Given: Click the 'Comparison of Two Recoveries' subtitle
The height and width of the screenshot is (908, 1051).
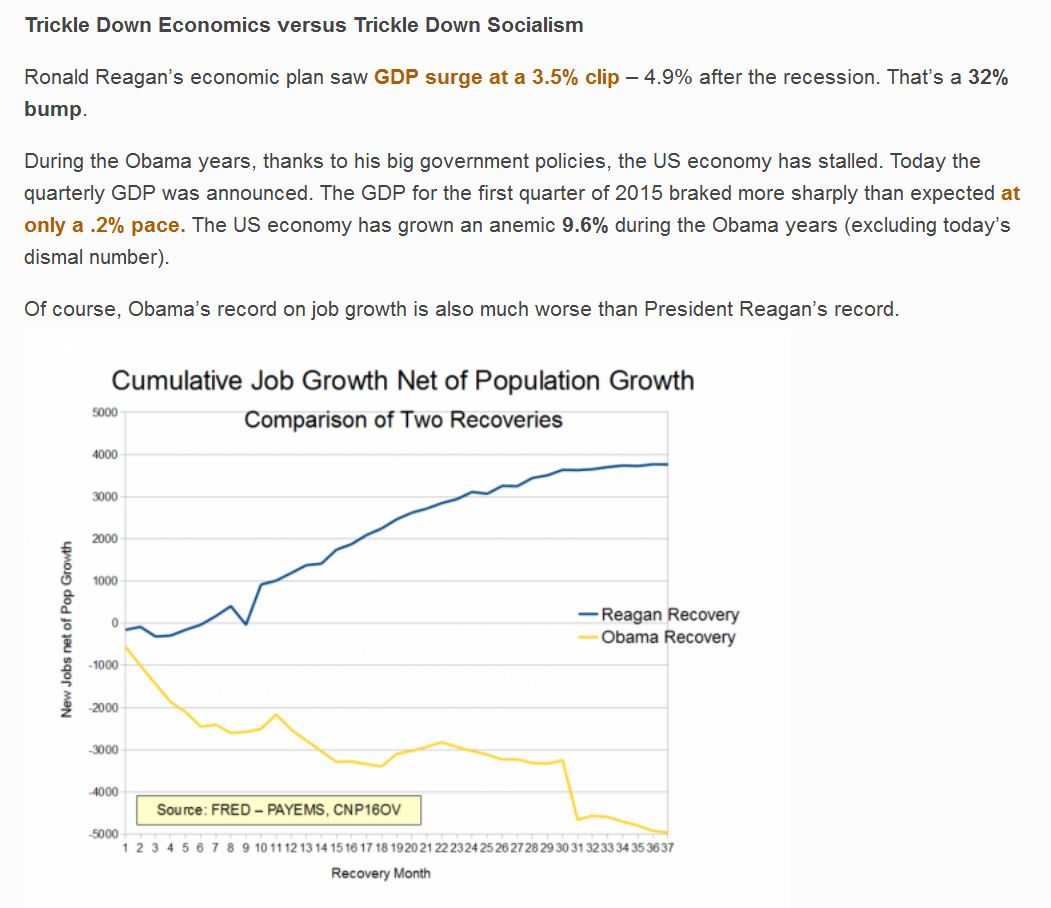Looking at the screenshot, I should click(403, 419).
